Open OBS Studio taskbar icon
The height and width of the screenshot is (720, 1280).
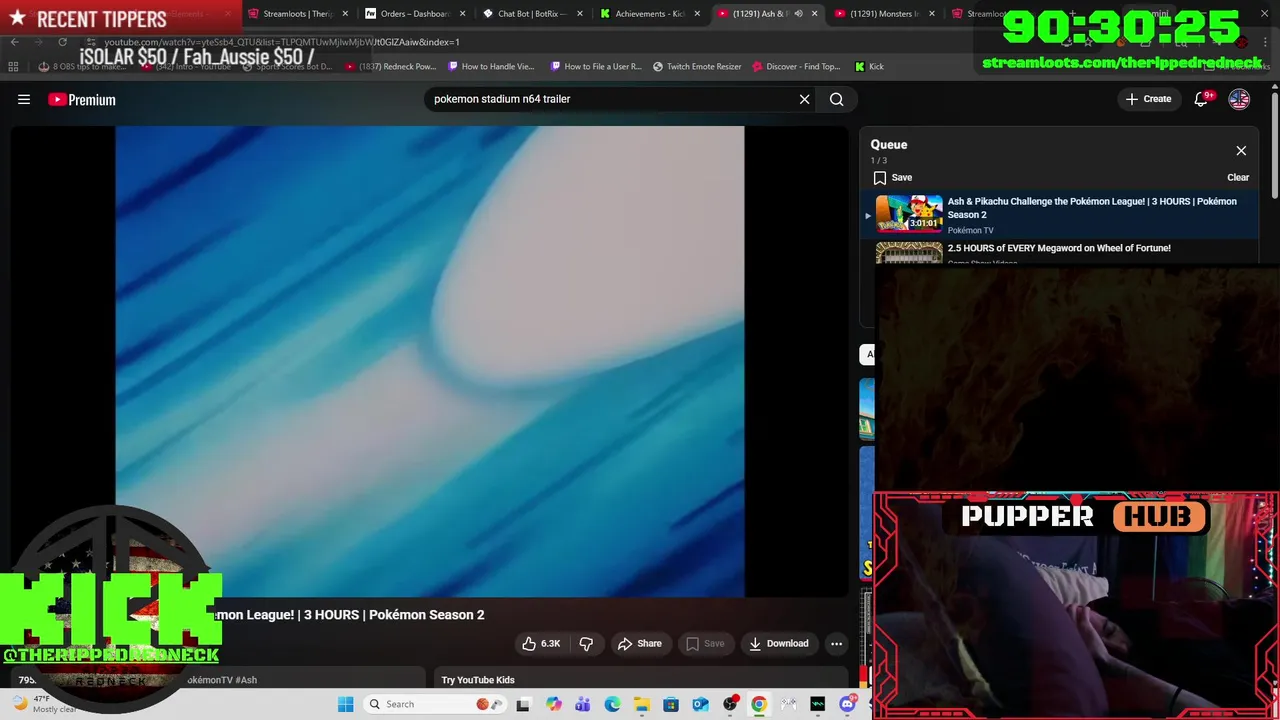[x=730, y=704]
